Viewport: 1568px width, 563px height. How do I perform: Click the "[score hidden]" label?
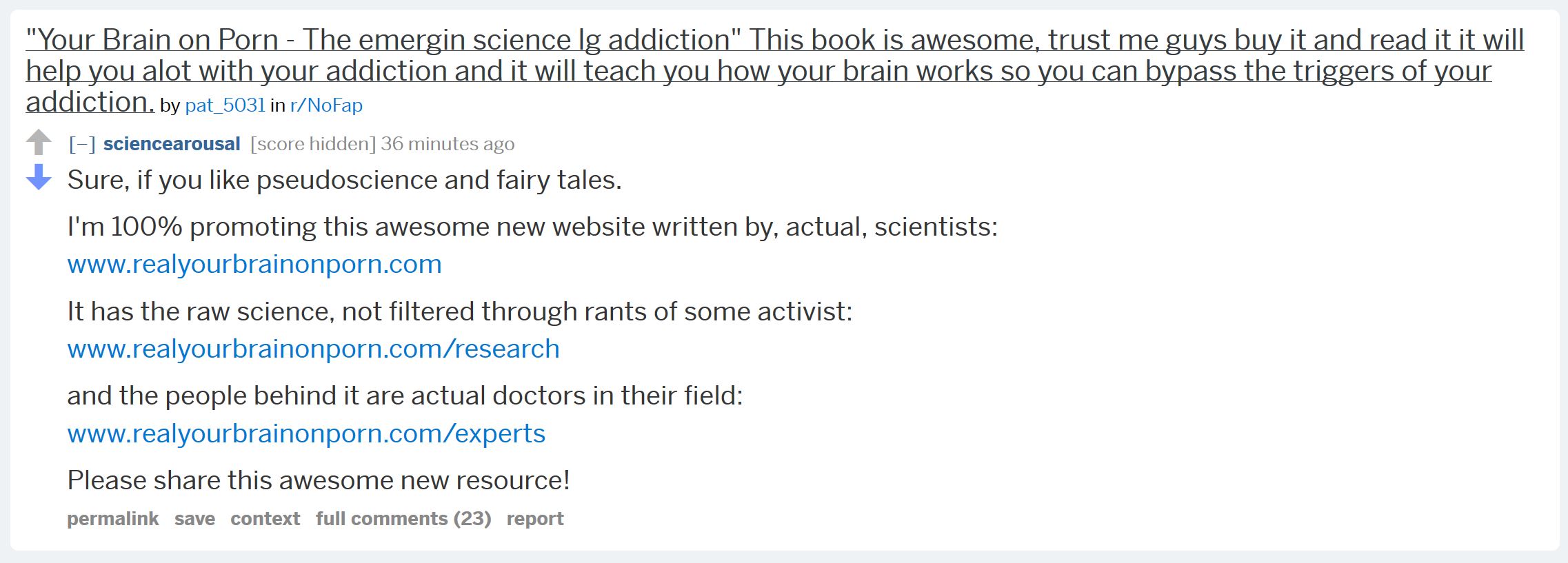[x=313, y=144]
